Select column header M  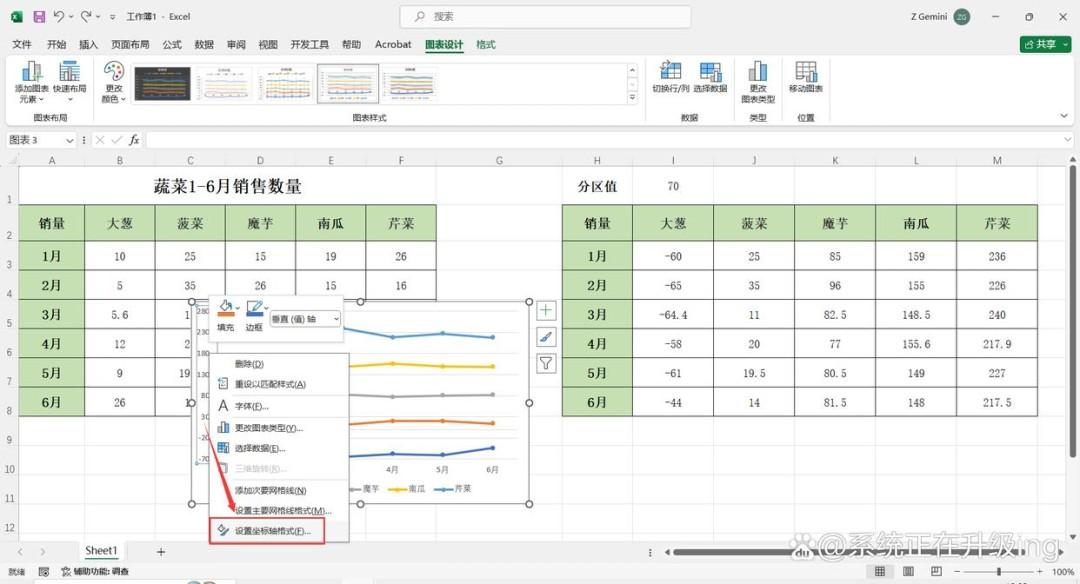(x=997, y=160)
